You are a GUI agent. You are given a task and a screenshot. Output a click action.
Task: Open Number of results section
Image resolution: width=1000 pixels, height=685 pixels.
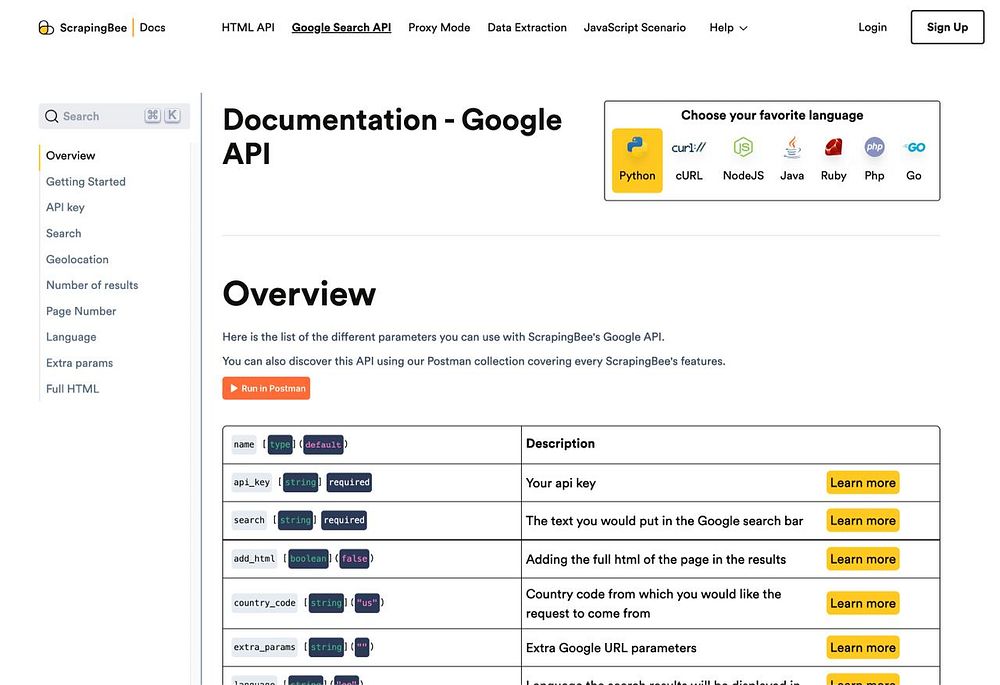point(92,285)
